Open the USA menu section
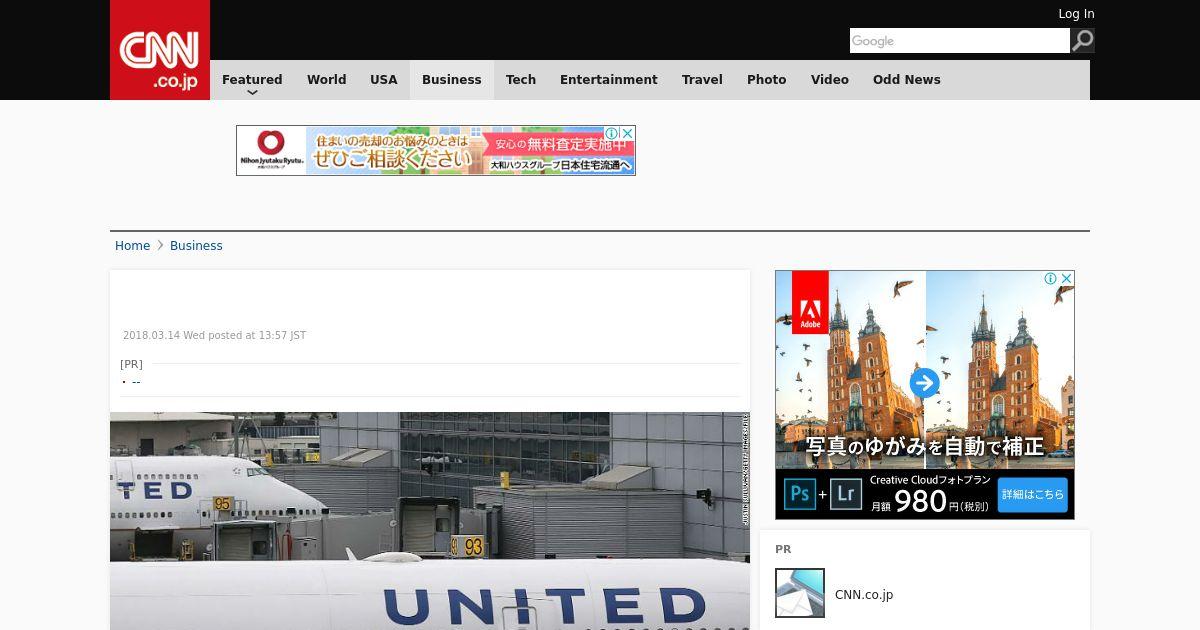Image resolution: width=1200 pixels, height=630 pixels. (384, 80)
